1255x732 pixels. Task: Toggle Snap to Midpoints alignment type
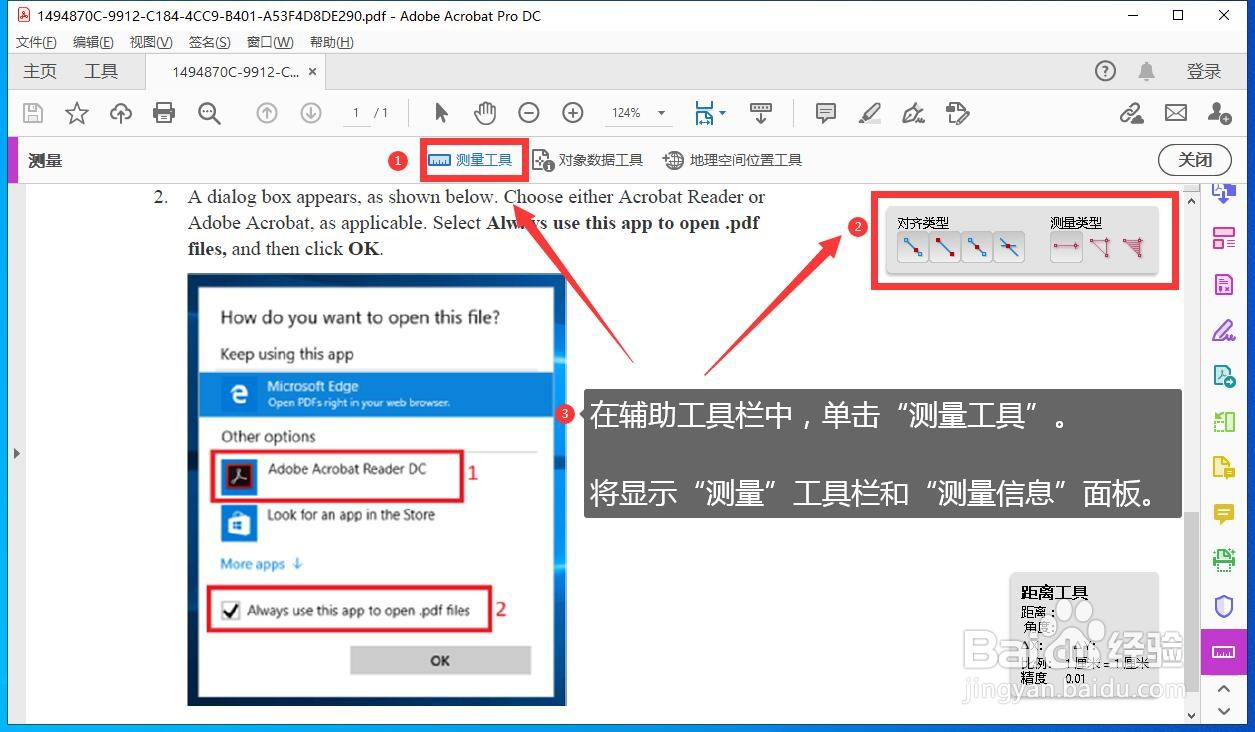[977, 247]
